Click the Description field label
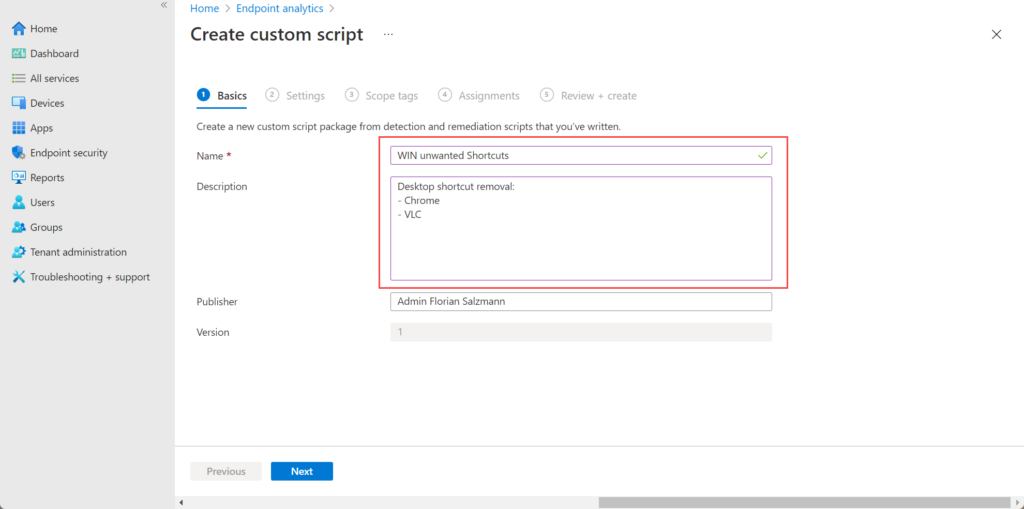 click(222, 186)
